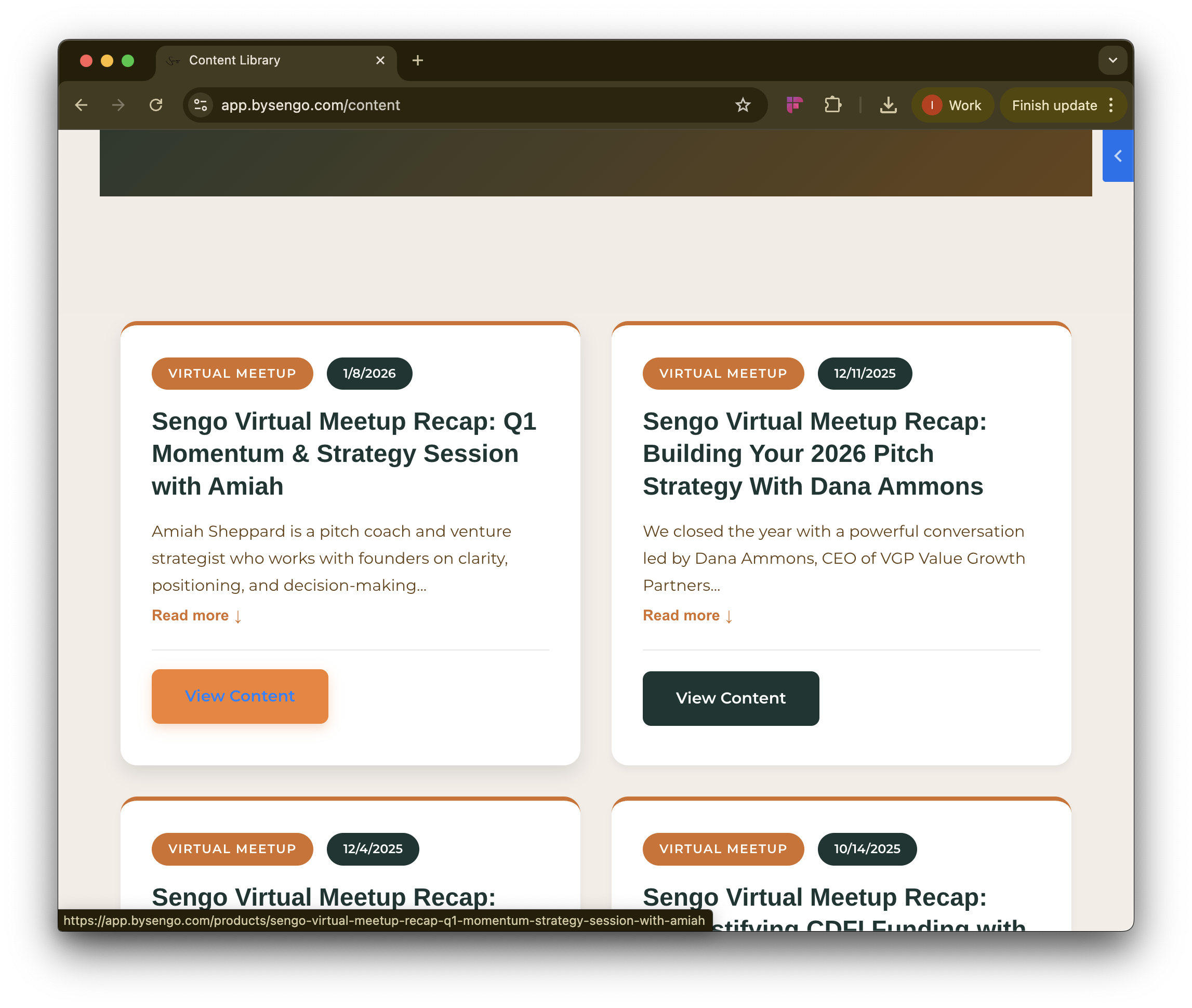Open the browser extensions puzzle icon

click(832, 105)
